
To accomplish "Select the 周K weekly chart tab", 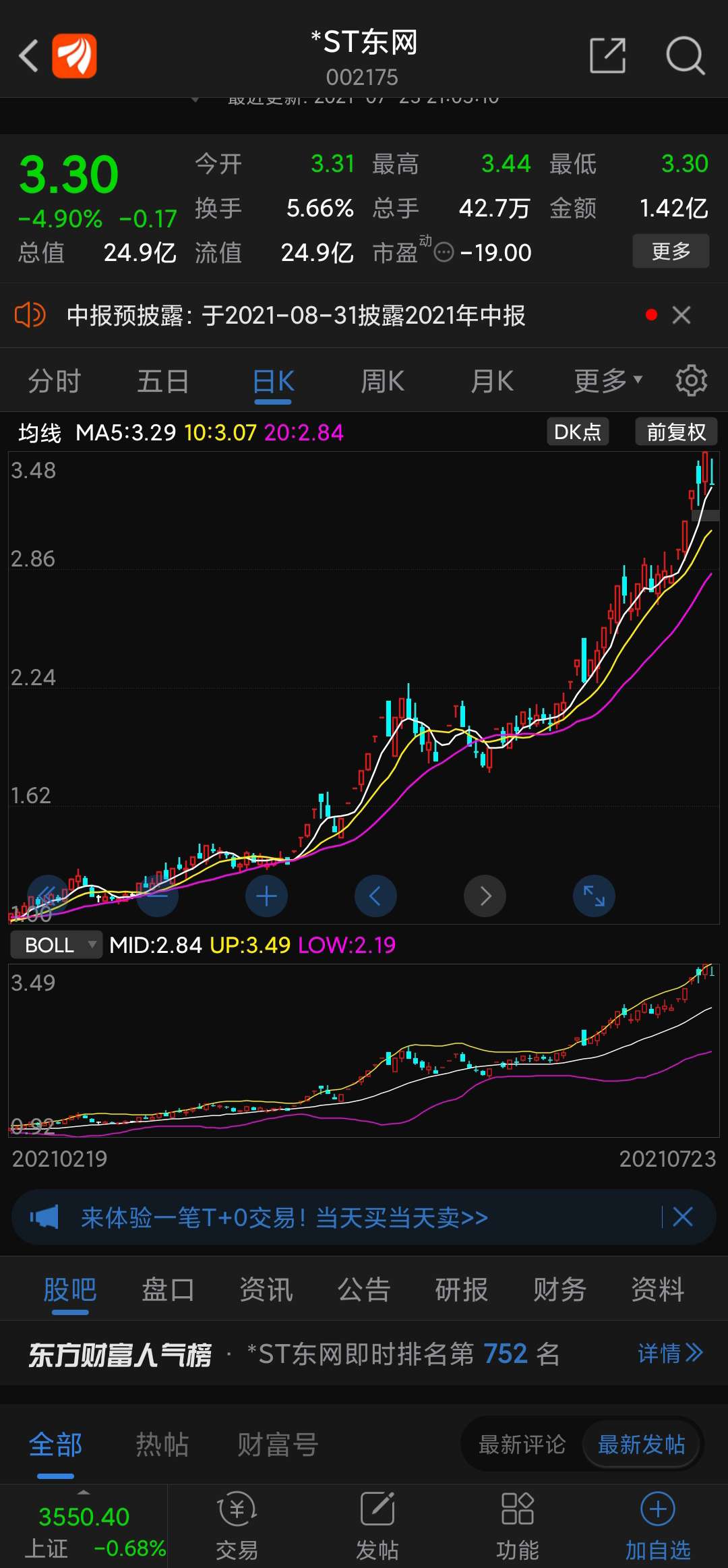I will 382,381.
